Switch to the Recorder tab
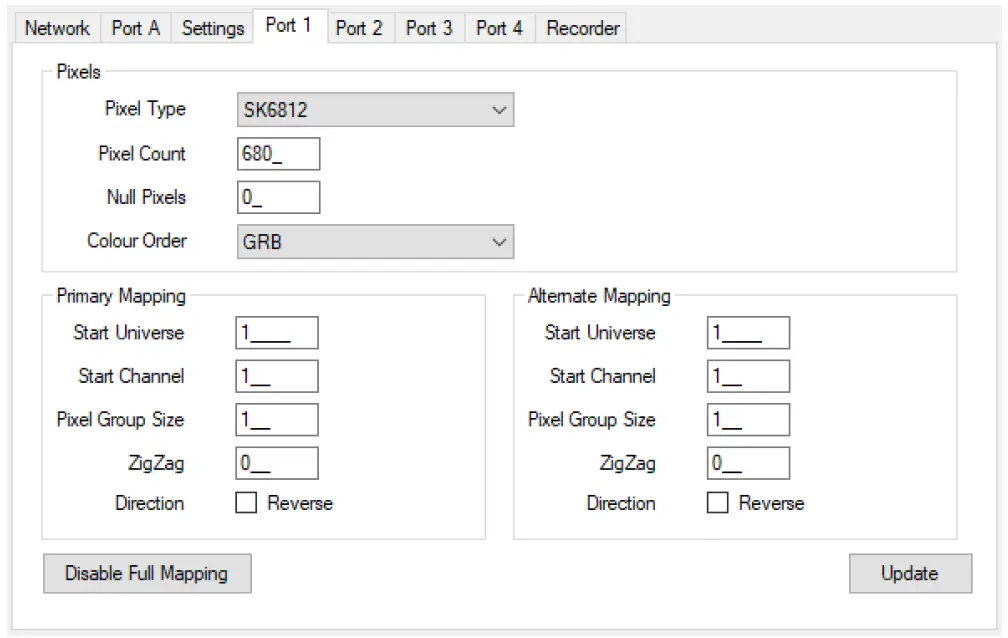 click(x=582, y=29)
